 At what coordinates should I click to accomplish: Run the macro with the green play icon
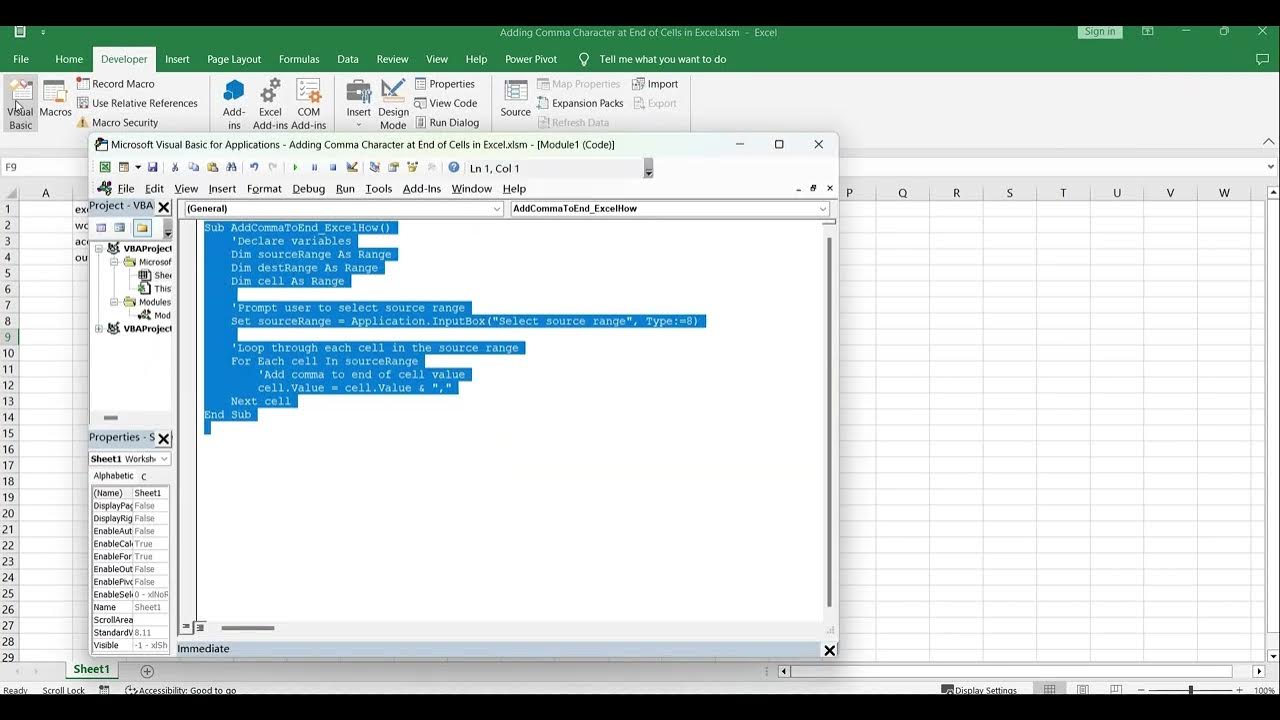pyautogui.click(x=295, y=167)
